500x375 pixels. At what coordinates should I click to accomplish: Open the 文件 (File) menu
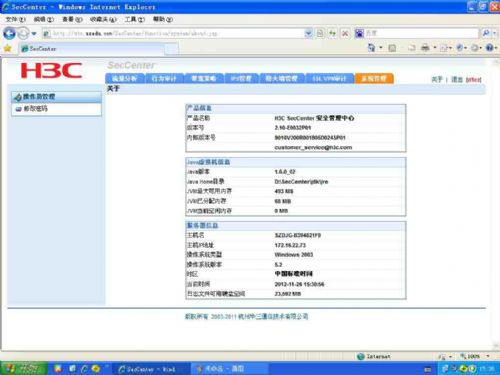[x=15, y=19]
